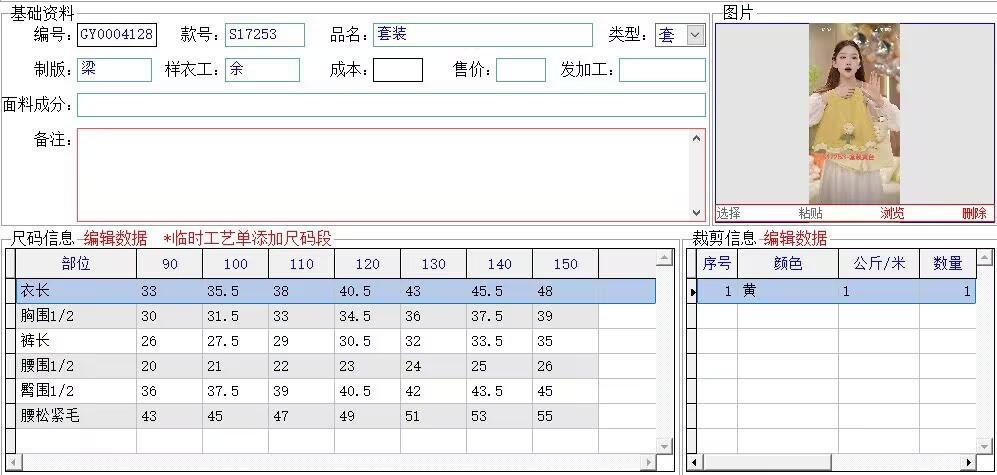
Task: Click 裁剪信息 horizontal scrollbar right arrow
Action: coord(969,462)
